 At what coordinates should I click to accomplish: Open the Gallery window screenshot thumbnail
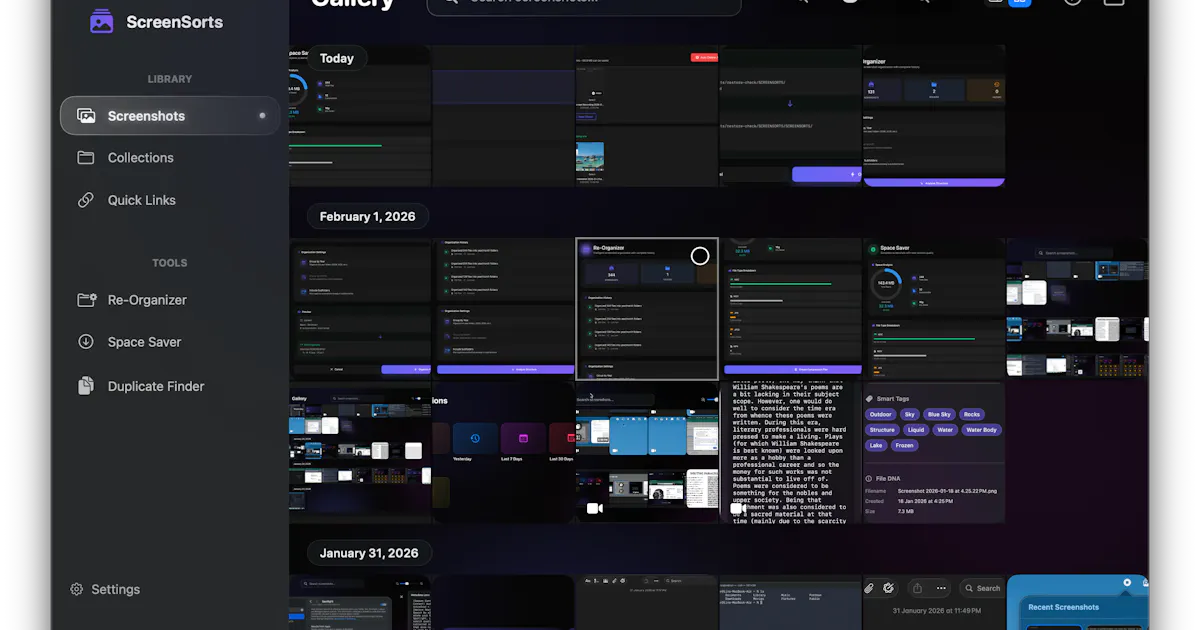click(x=360, y=453)
